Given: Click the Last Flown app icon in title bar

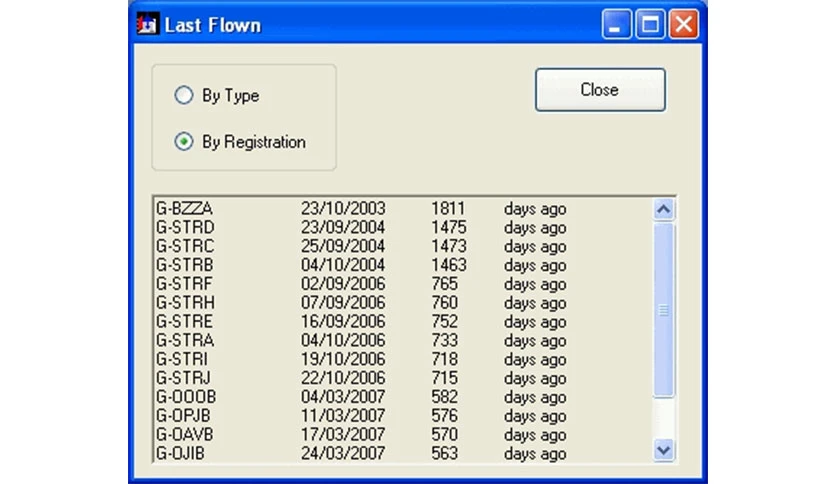Looking at the screenshot, I should (147, 25).
